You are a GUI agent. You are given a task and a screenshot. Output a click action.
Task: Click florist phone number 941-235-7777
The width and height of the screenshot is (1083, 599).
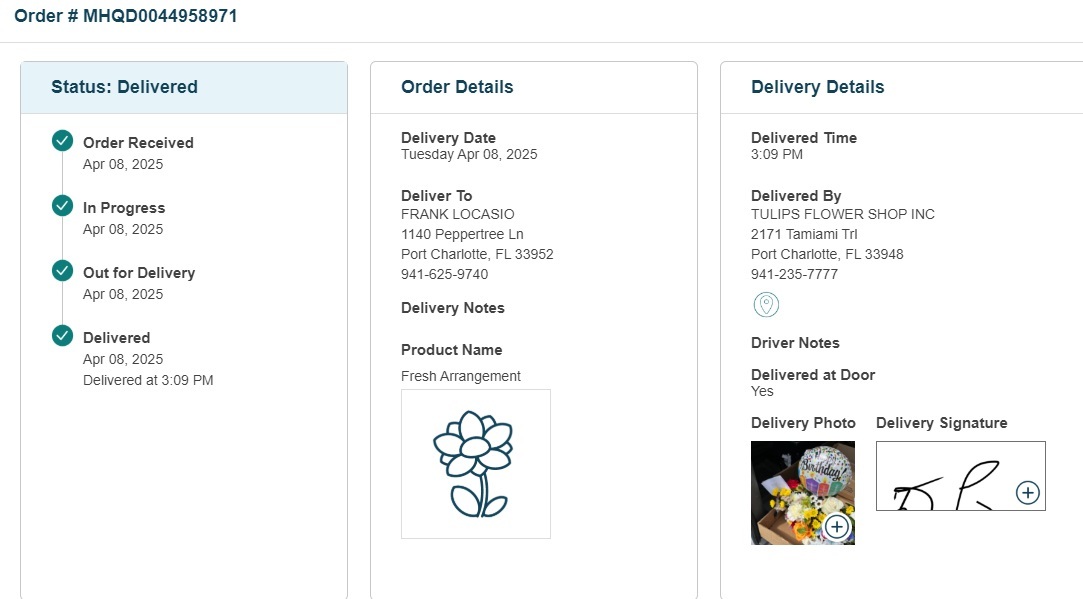[794, 274]
